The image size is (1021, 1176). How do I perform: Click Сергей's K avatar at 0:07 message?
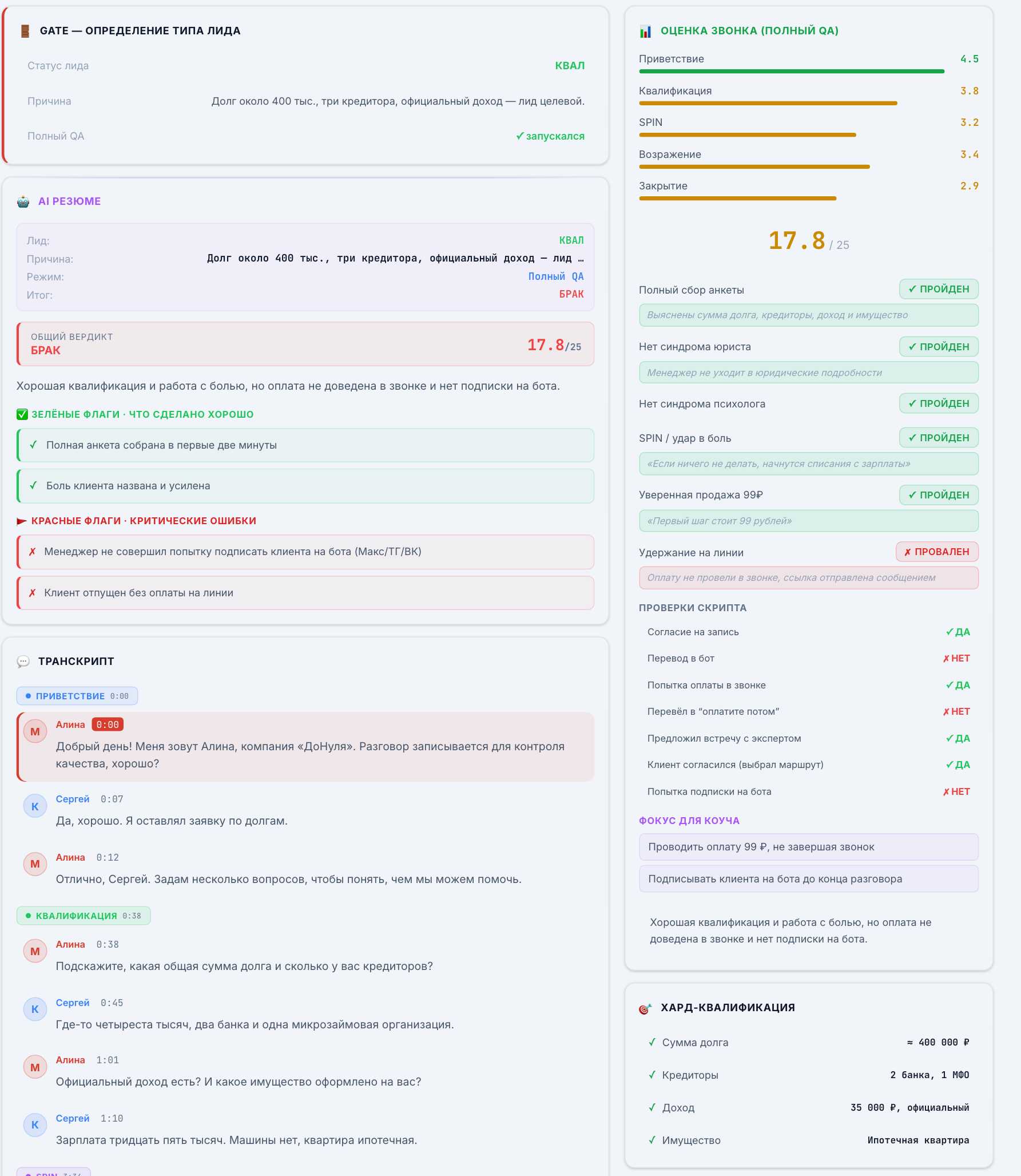35,806
